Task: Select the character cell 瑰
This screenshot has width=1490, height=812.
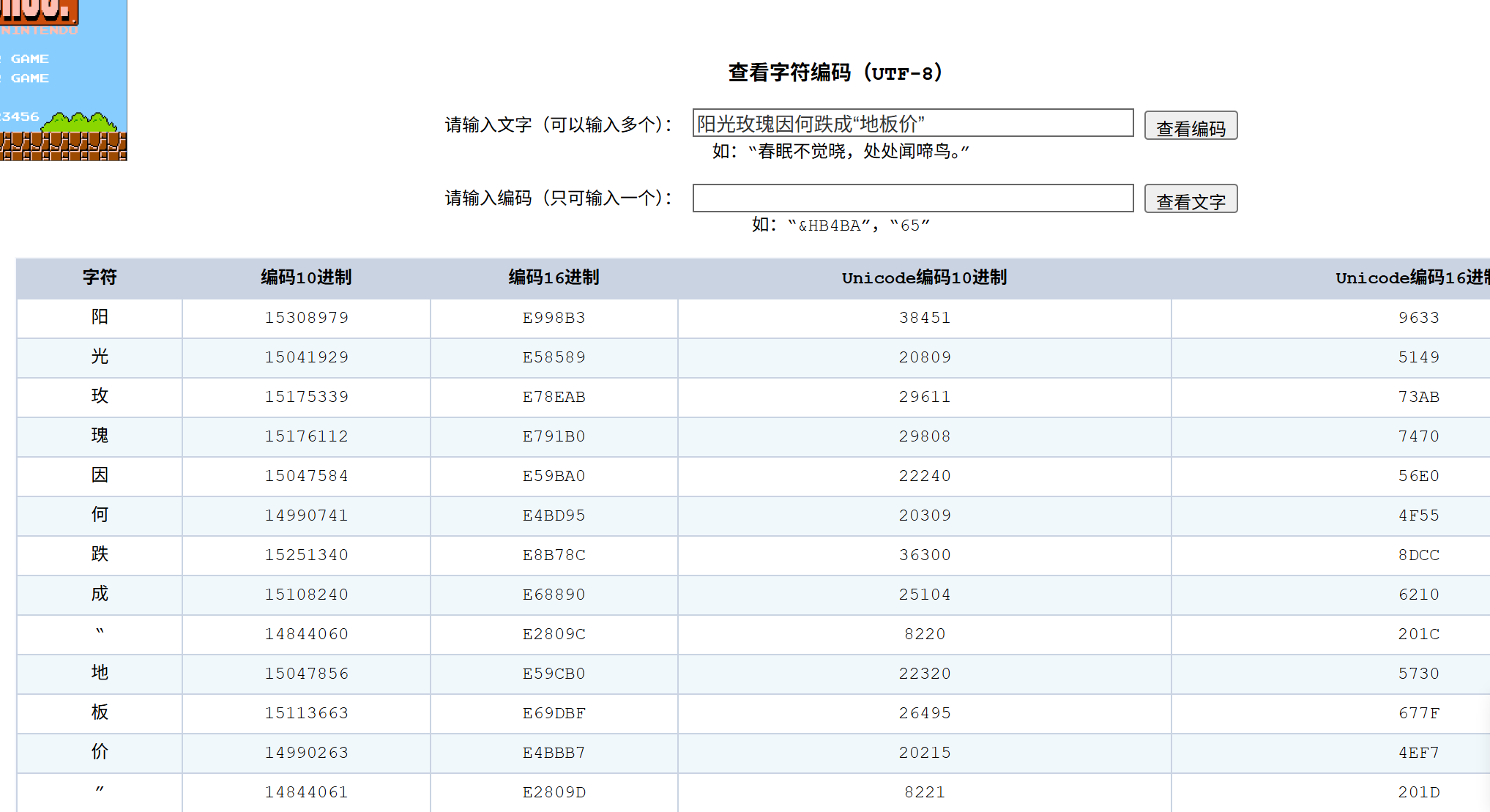Action: [100, 436]
